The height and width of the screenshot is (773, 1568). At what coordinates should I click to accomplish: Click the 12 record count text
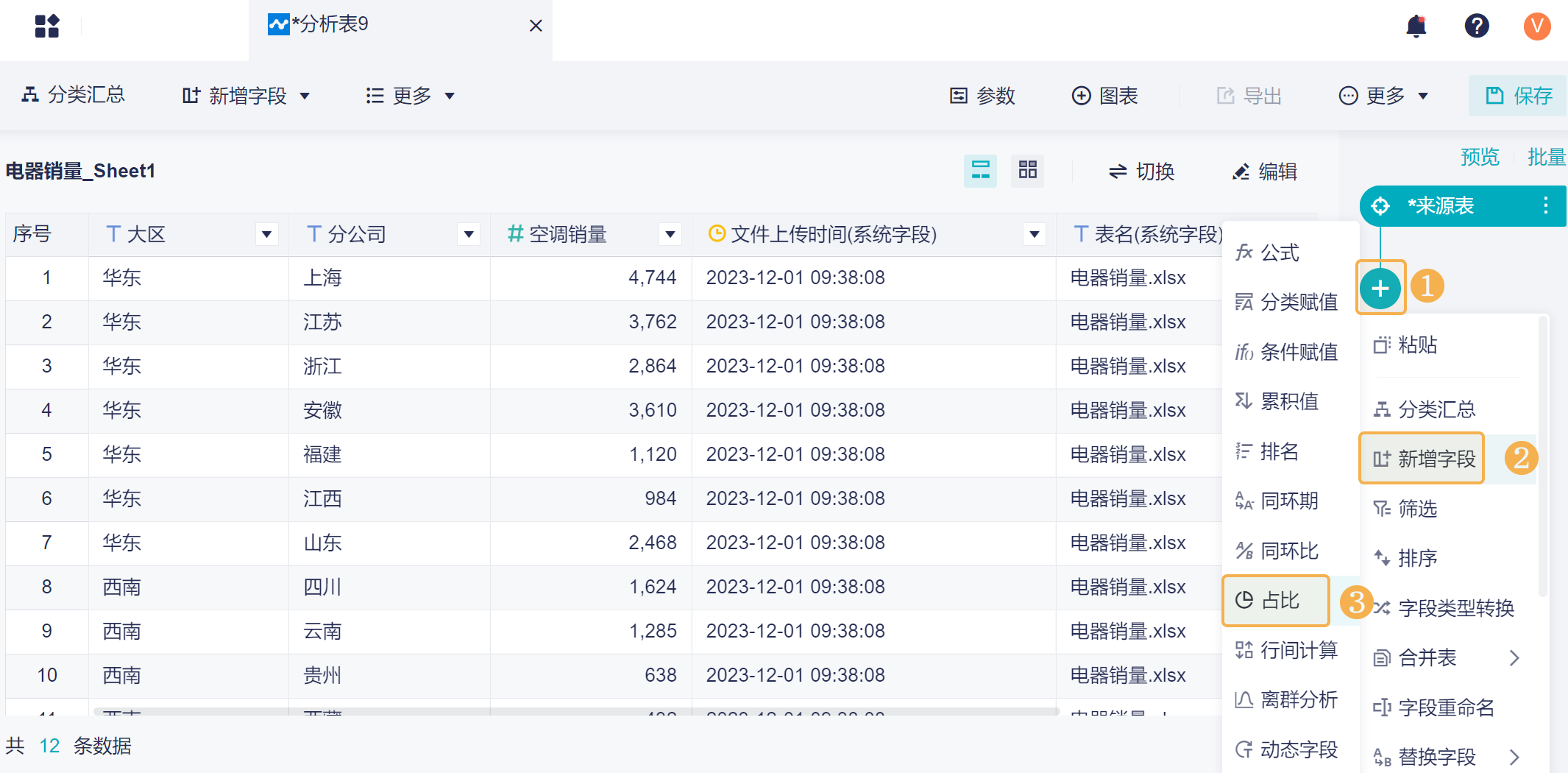(x=49, y=746)
